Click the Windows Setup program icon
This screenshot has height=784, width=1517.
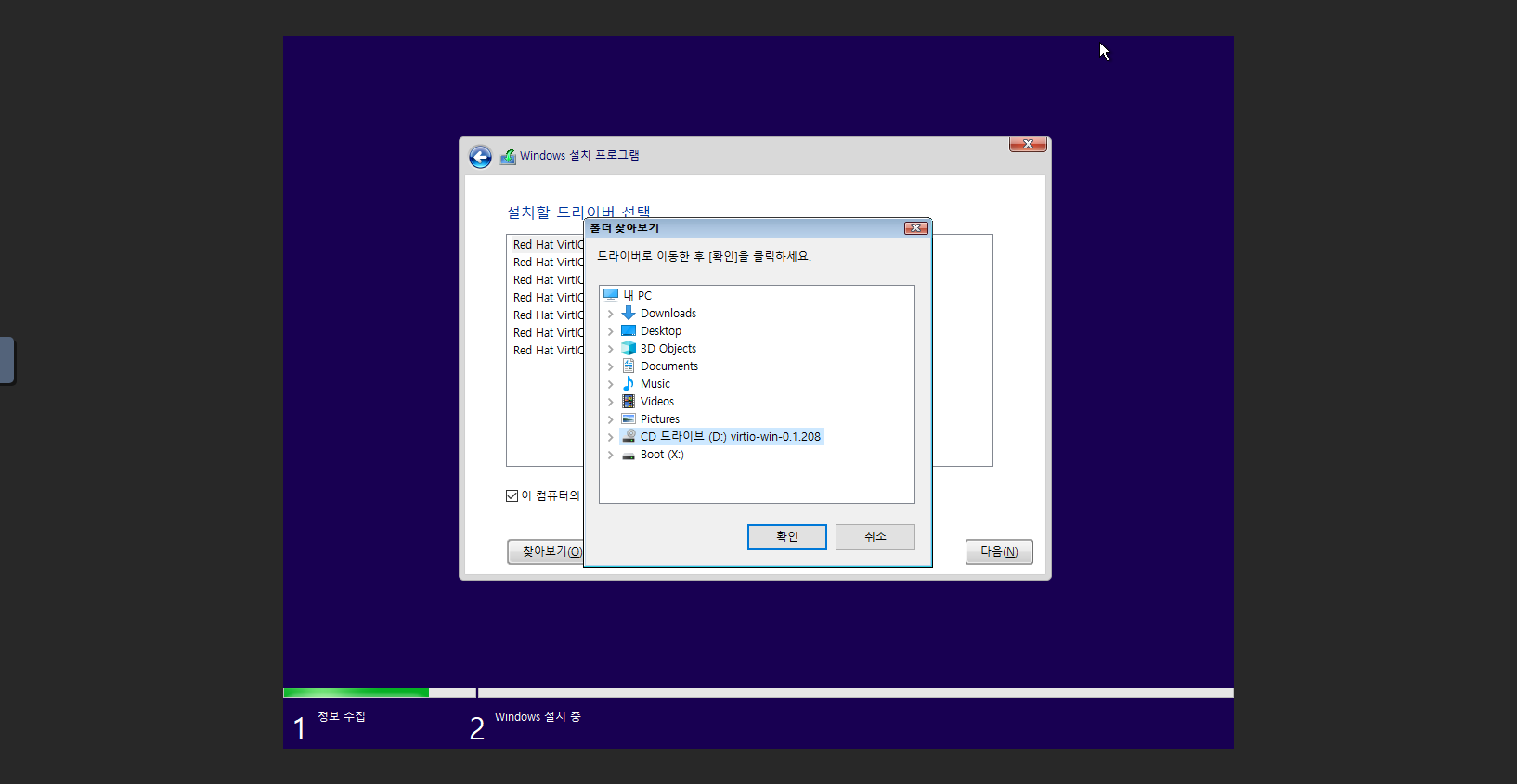click(x=508, y=156)
